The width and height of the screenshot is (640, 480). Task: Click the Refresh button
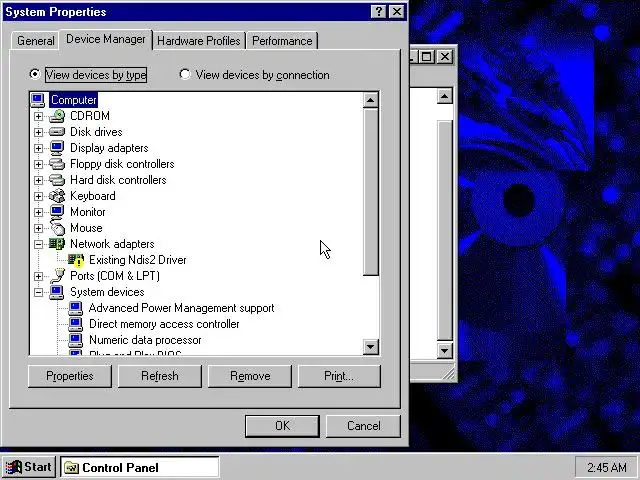(x=160, y=376)
